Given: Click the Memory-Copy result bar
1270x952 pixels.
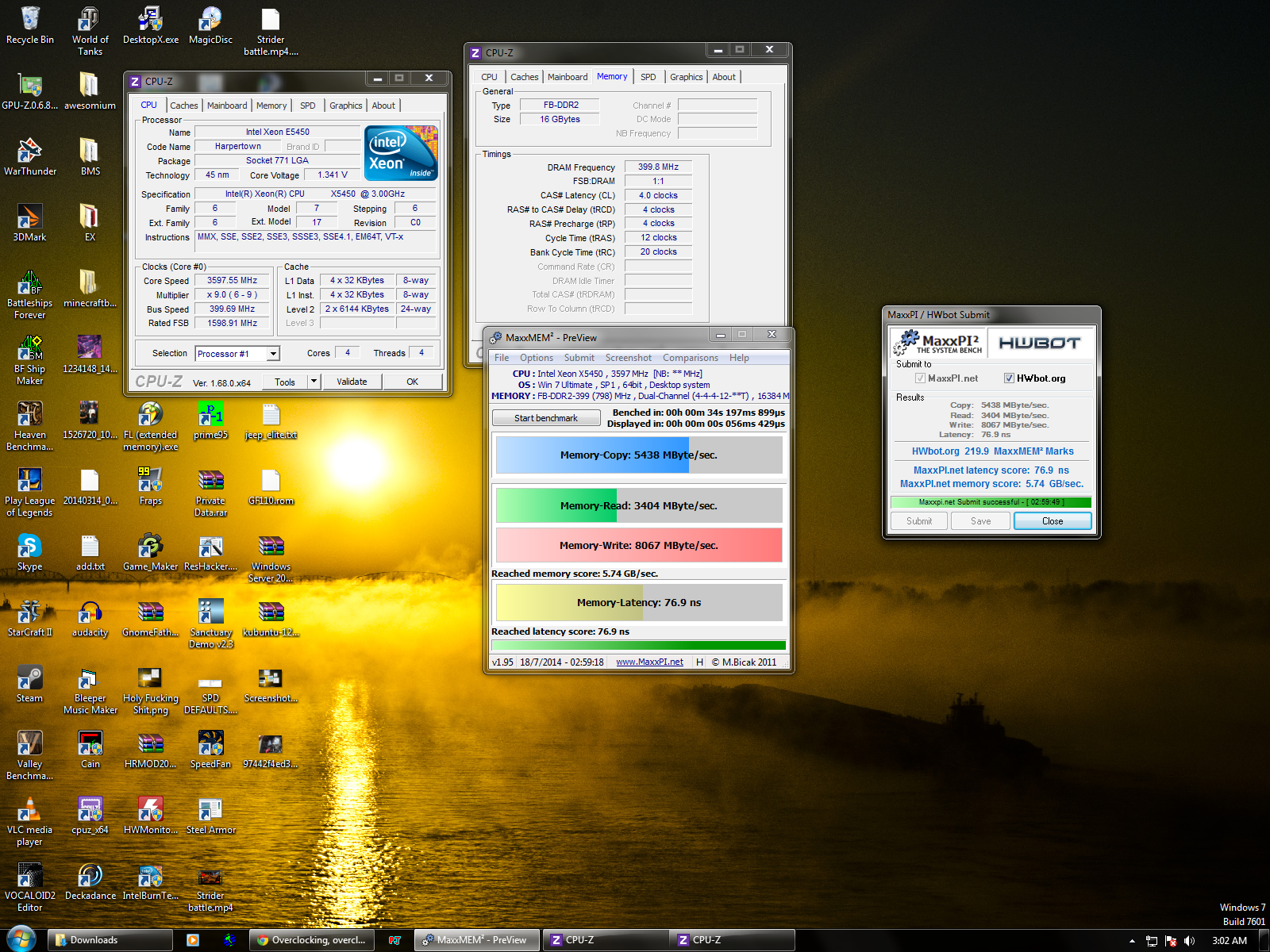Looking at the screenshot, I should pyautogui.click(x=639, y=455).
